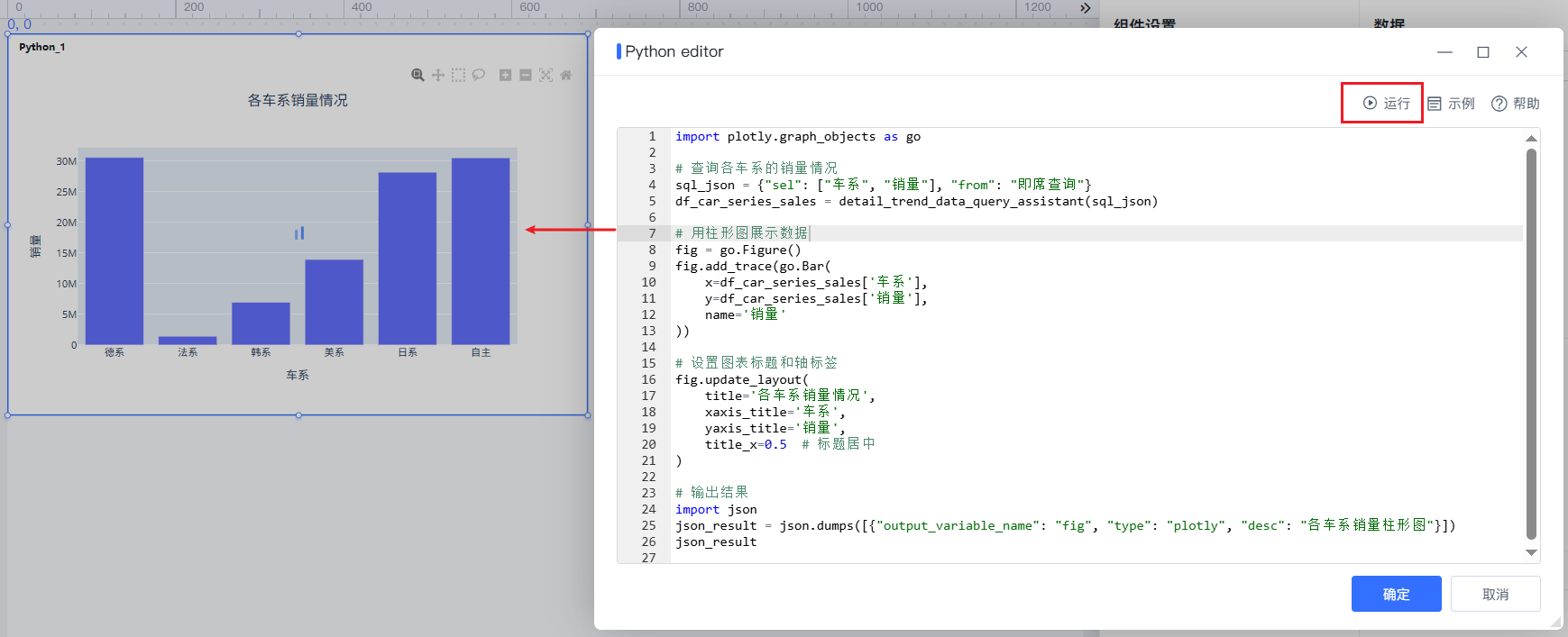Activate the Pan tool on the chart
The image size is (1568, 637).
coord(438,75)
